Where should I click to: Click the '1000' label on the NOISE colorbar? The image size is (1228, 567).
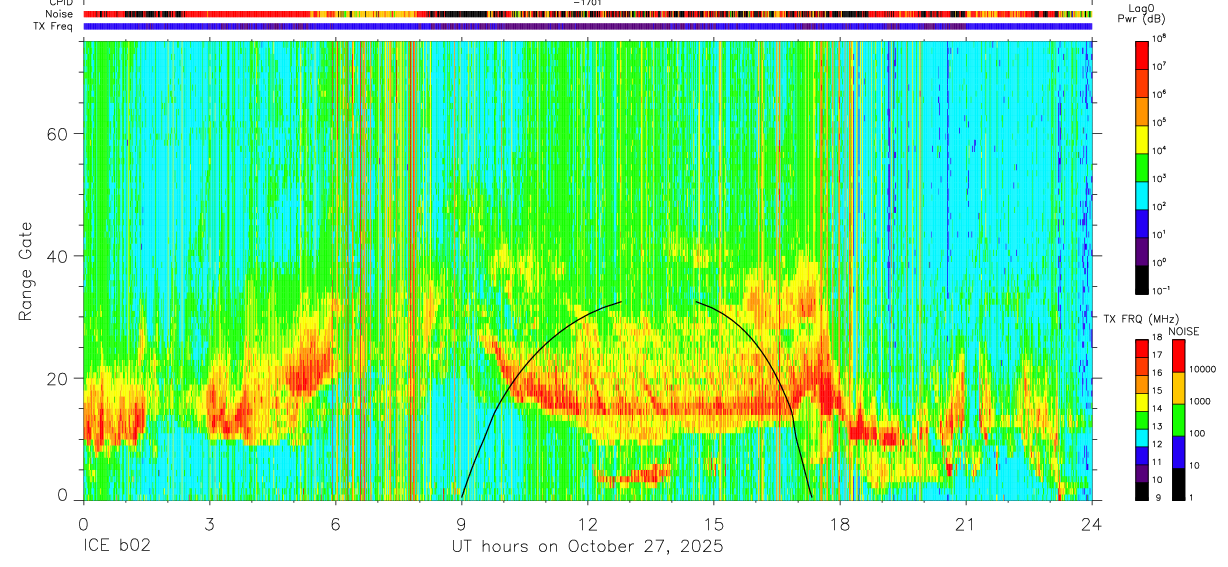coord(1202,401)
